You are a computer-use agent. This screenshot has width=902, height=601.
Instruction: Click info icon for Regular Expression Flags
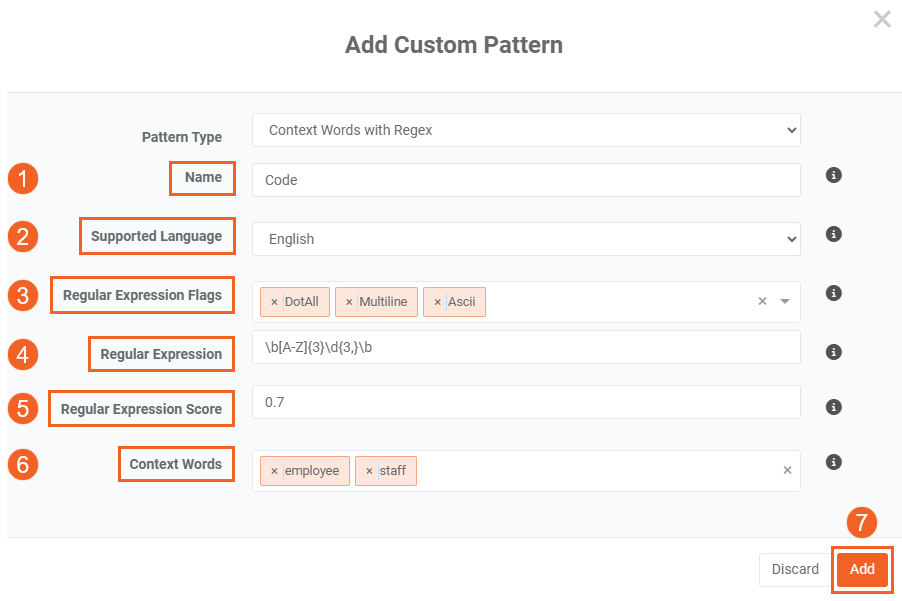[833, 293]
